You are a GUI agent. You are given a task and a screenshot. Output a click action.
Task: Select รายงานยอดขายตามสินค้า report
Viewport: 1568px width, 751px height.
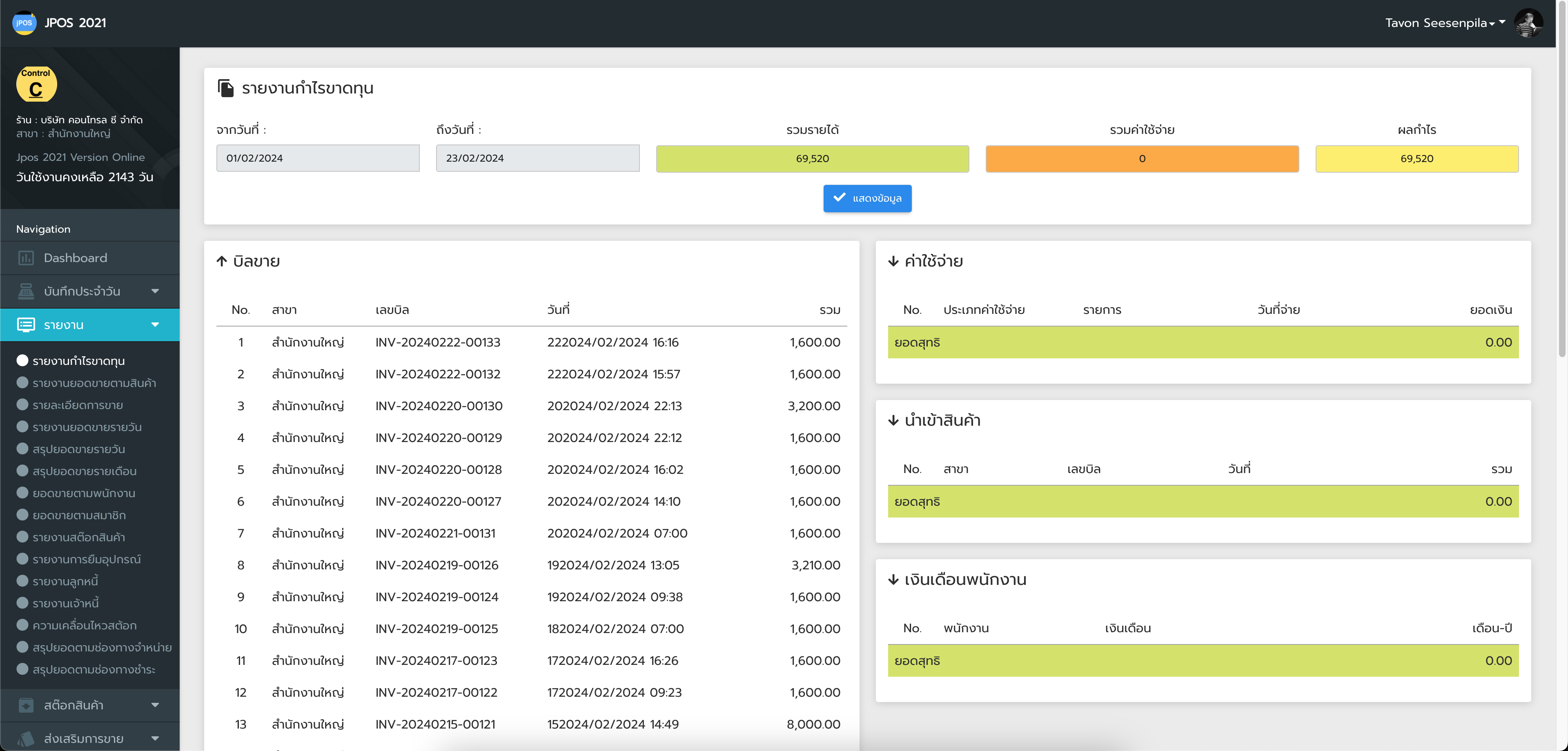coord(94,383)
